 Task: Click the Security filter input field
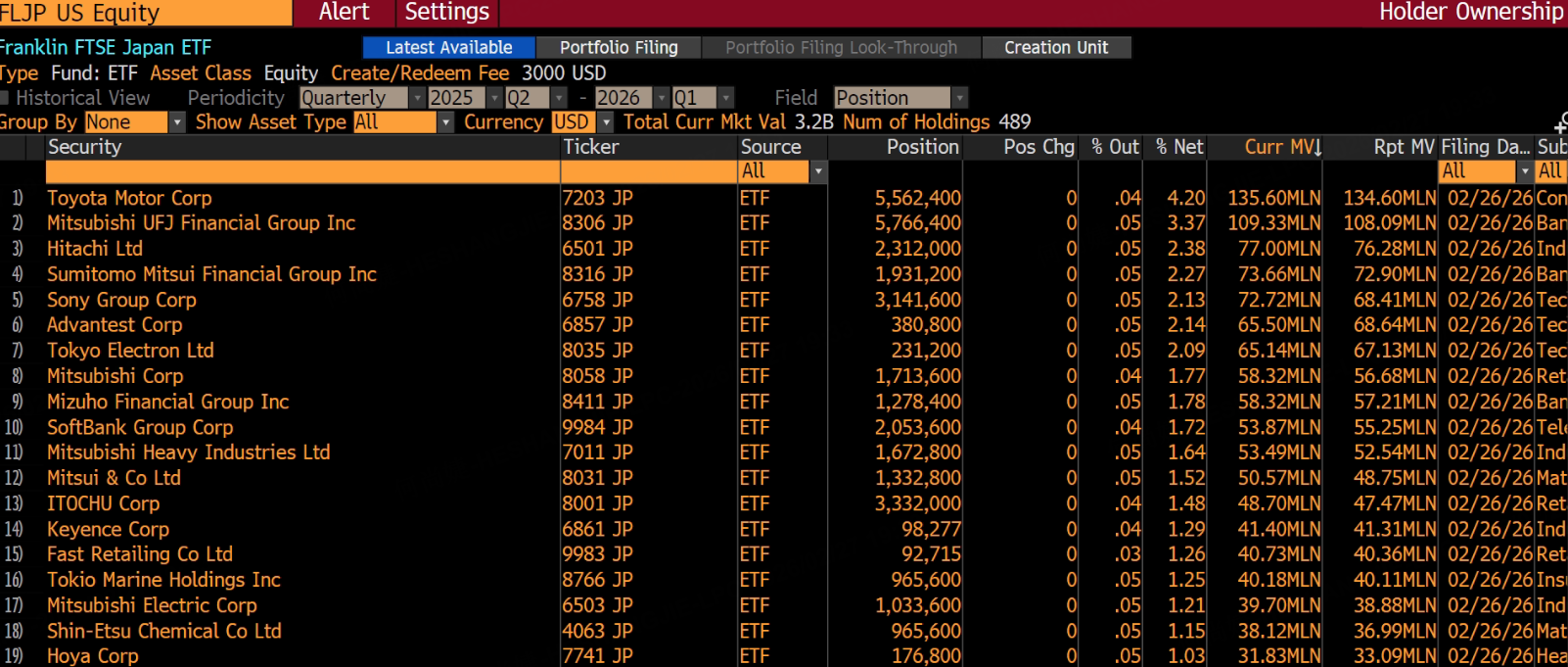301,171
